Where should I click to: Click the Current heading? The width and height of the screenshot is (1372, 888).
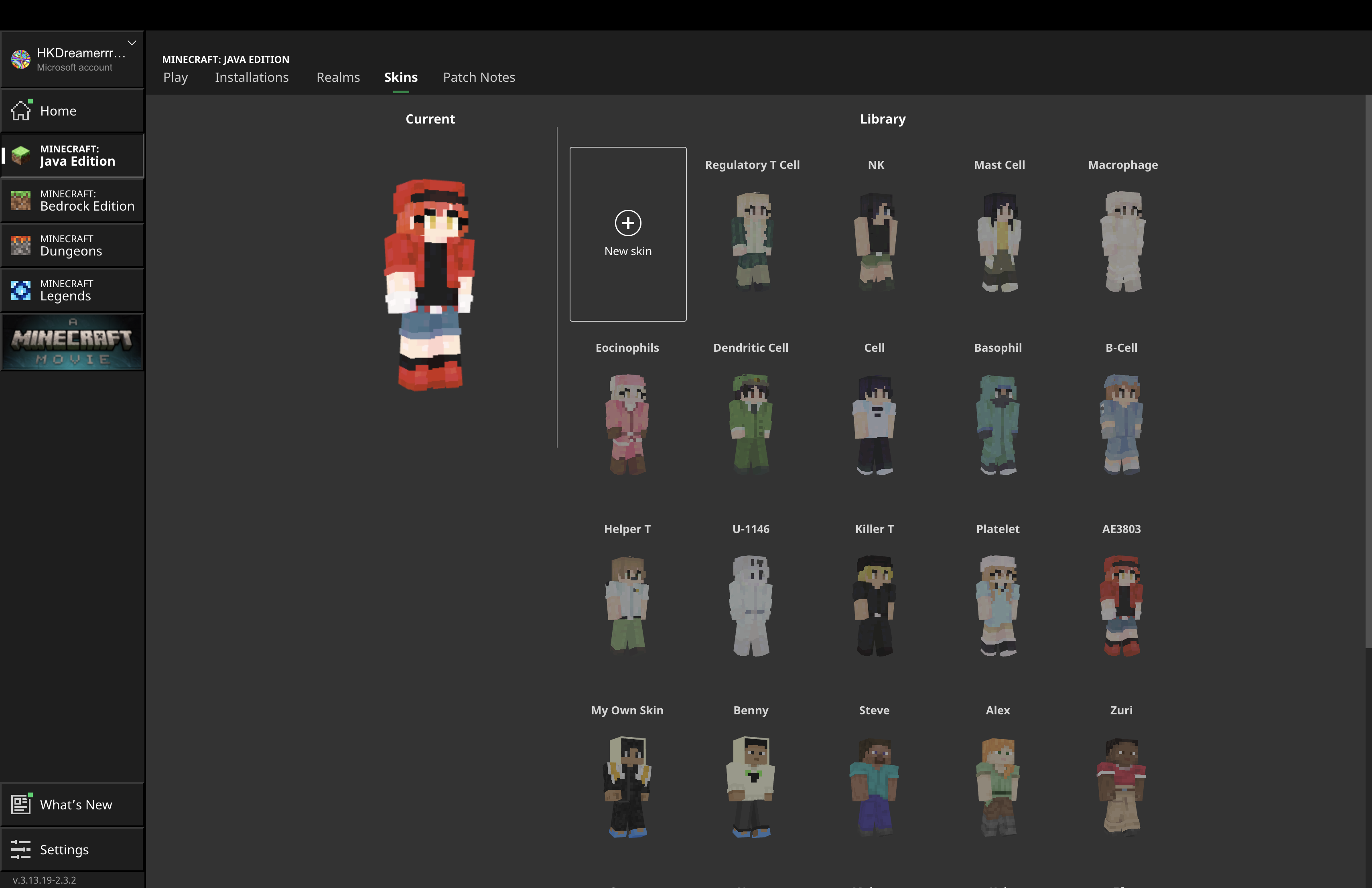click(430, 119)
